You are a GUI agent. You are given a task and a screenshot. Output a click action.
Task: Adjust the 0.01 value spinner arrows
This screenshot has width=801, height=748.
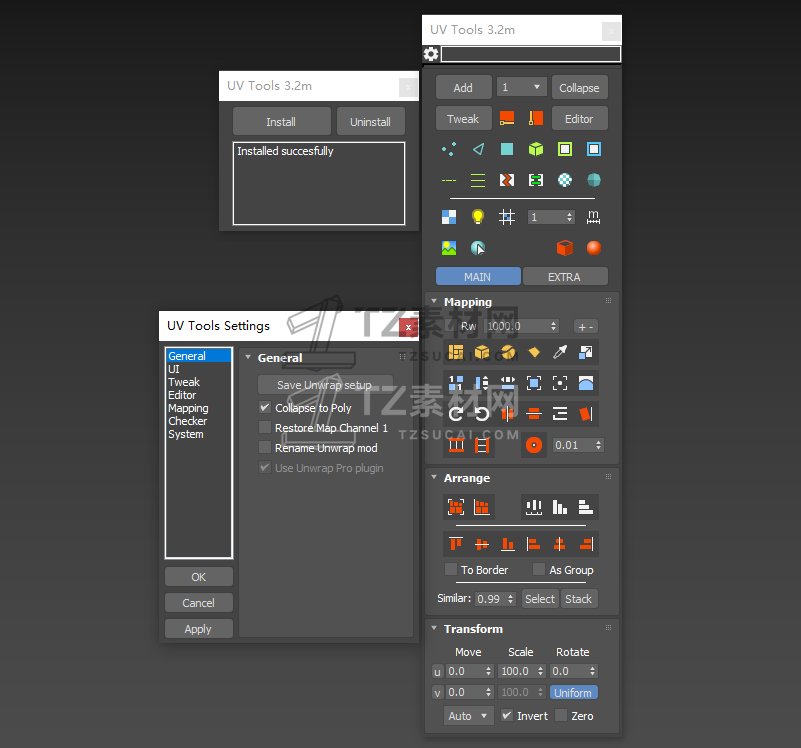coord(598,445)
